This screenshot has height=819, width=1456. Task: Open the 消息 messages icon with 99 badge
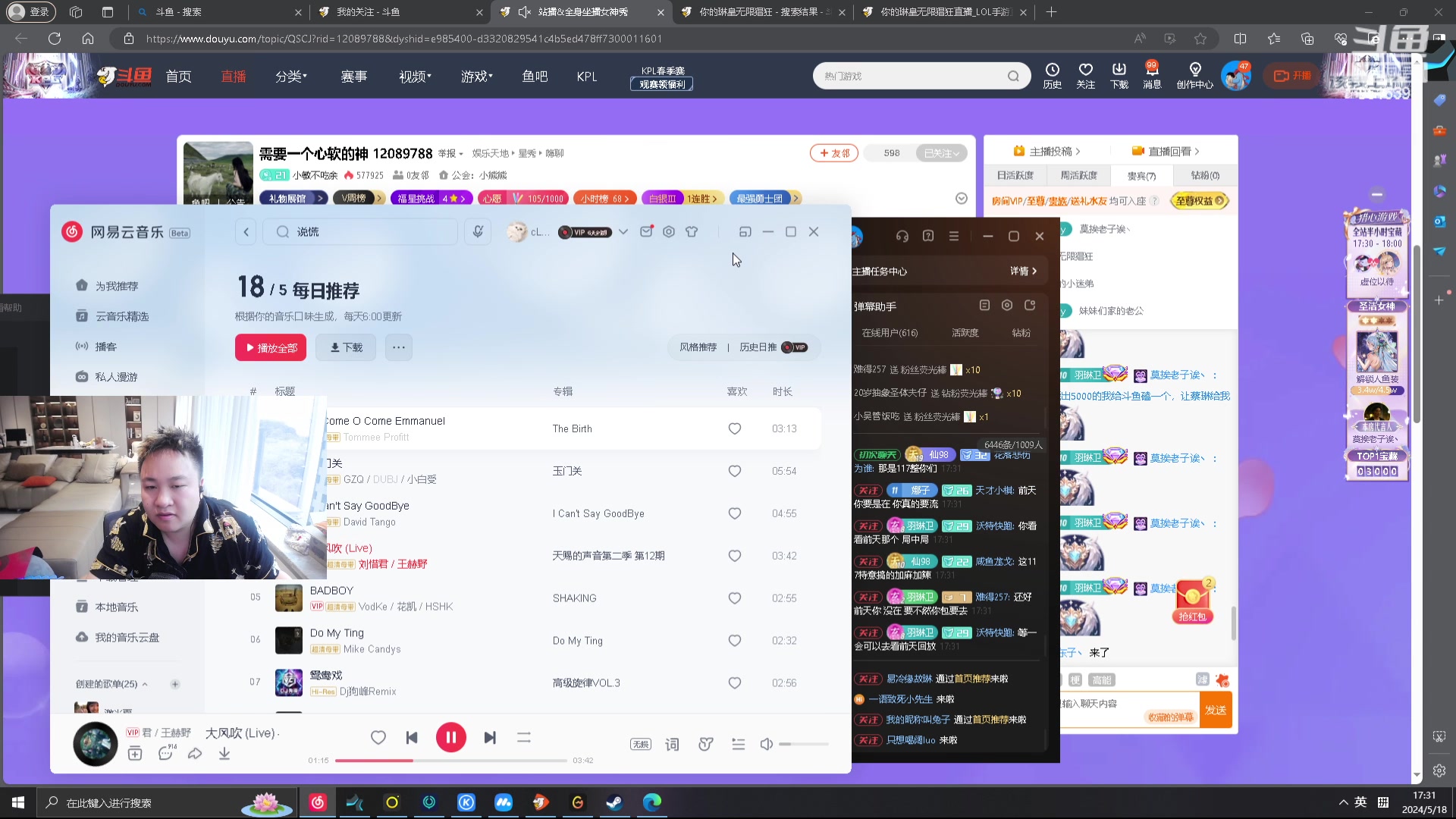(1151, 76)
